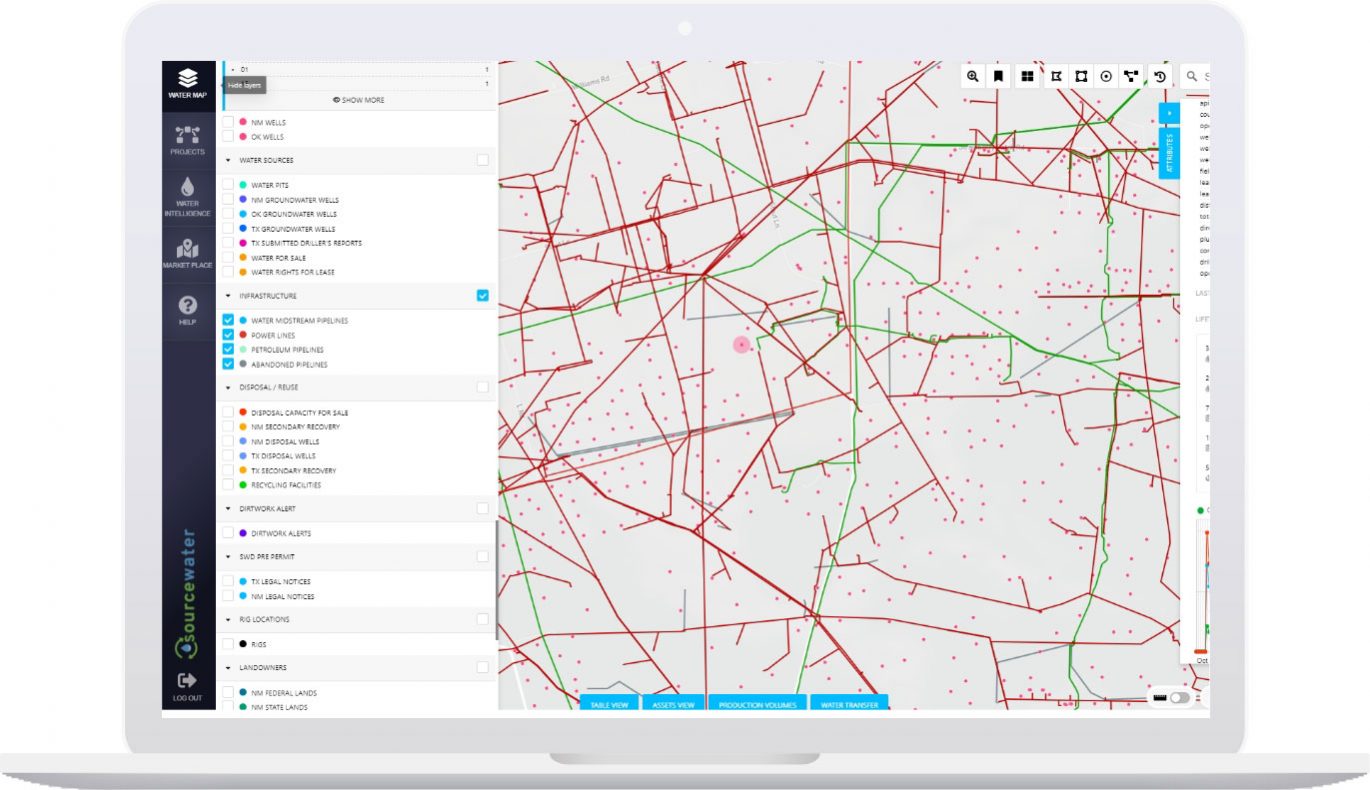1370x790 pixels.
Task: Click the zoom-in magnifier map tool
Action: [x=973, y=76]
